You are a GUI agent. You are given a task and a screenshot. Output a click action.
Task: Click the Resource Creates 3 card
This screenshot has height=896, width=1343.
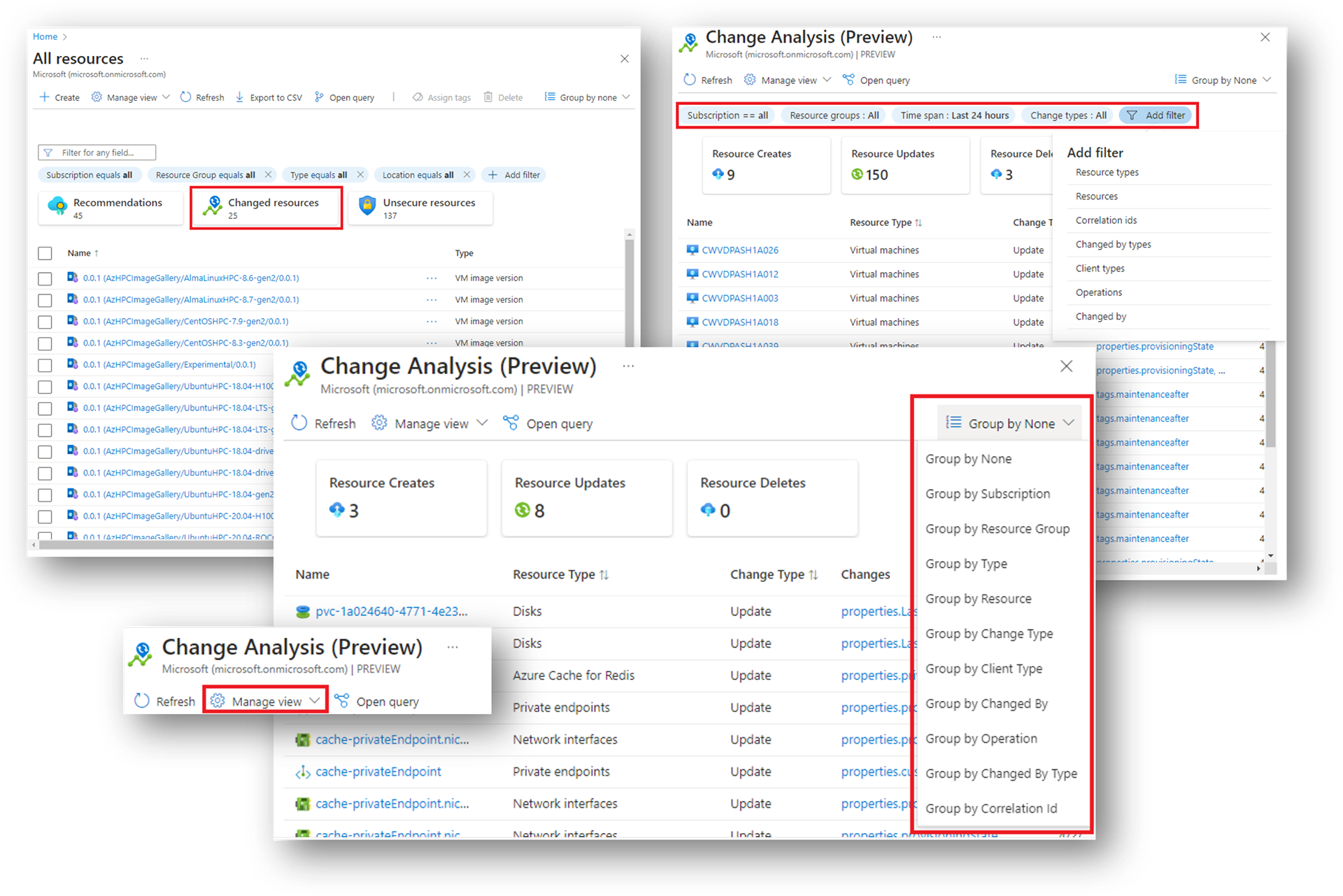pyautogui.click(x=401, y=498)
